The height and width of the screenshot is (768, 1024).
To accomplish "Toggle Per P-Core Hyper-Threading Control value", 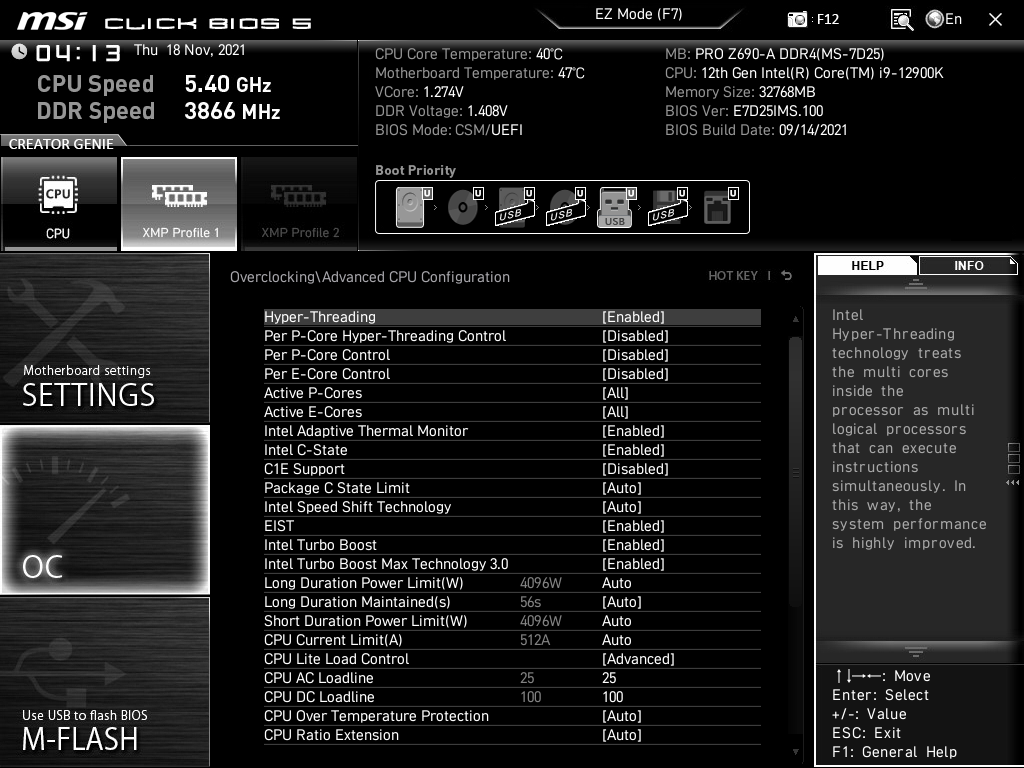I will 635,336.
